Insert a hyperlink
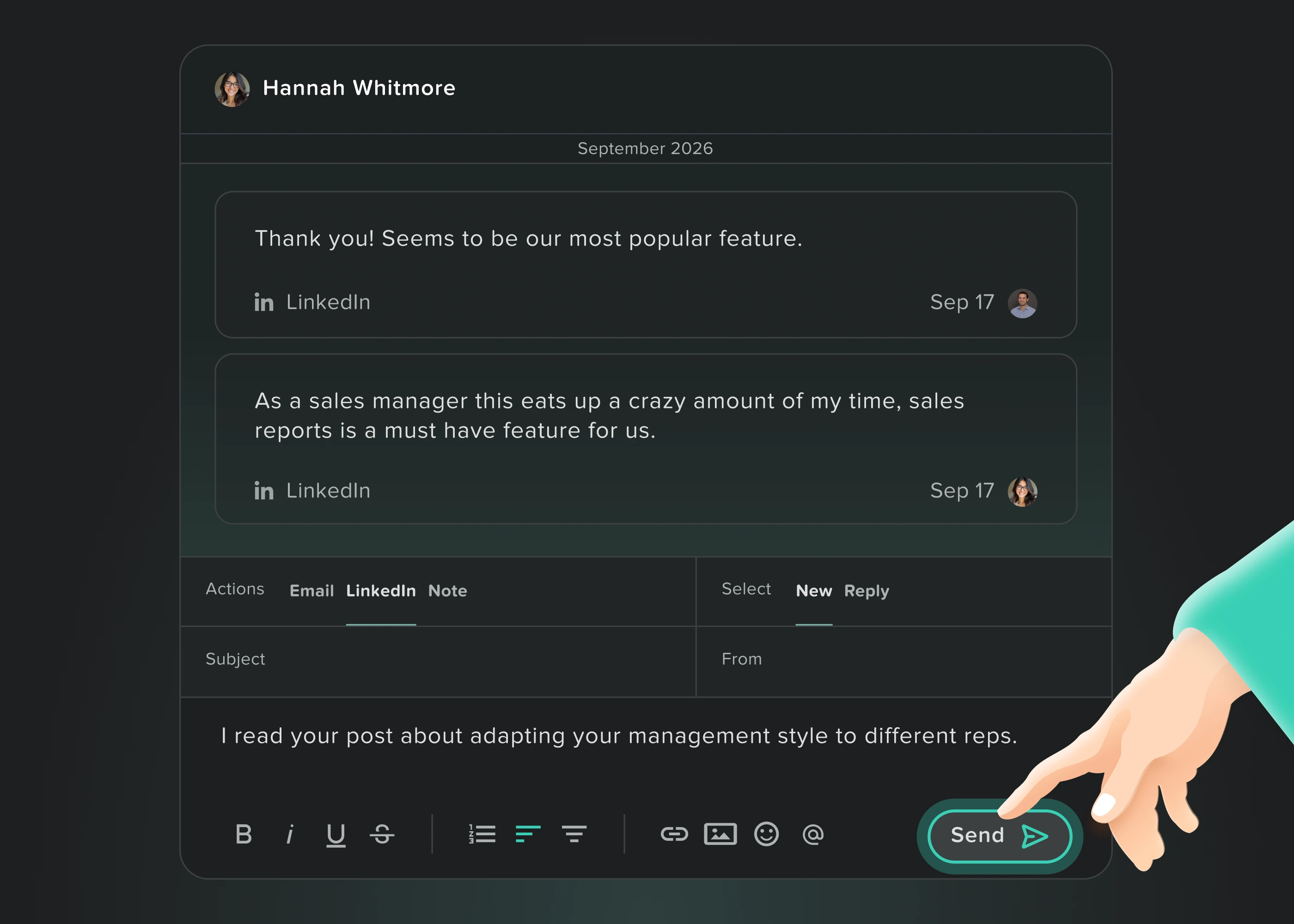The width and height of the screenshot is (1294, 924). tap(674, 834)
